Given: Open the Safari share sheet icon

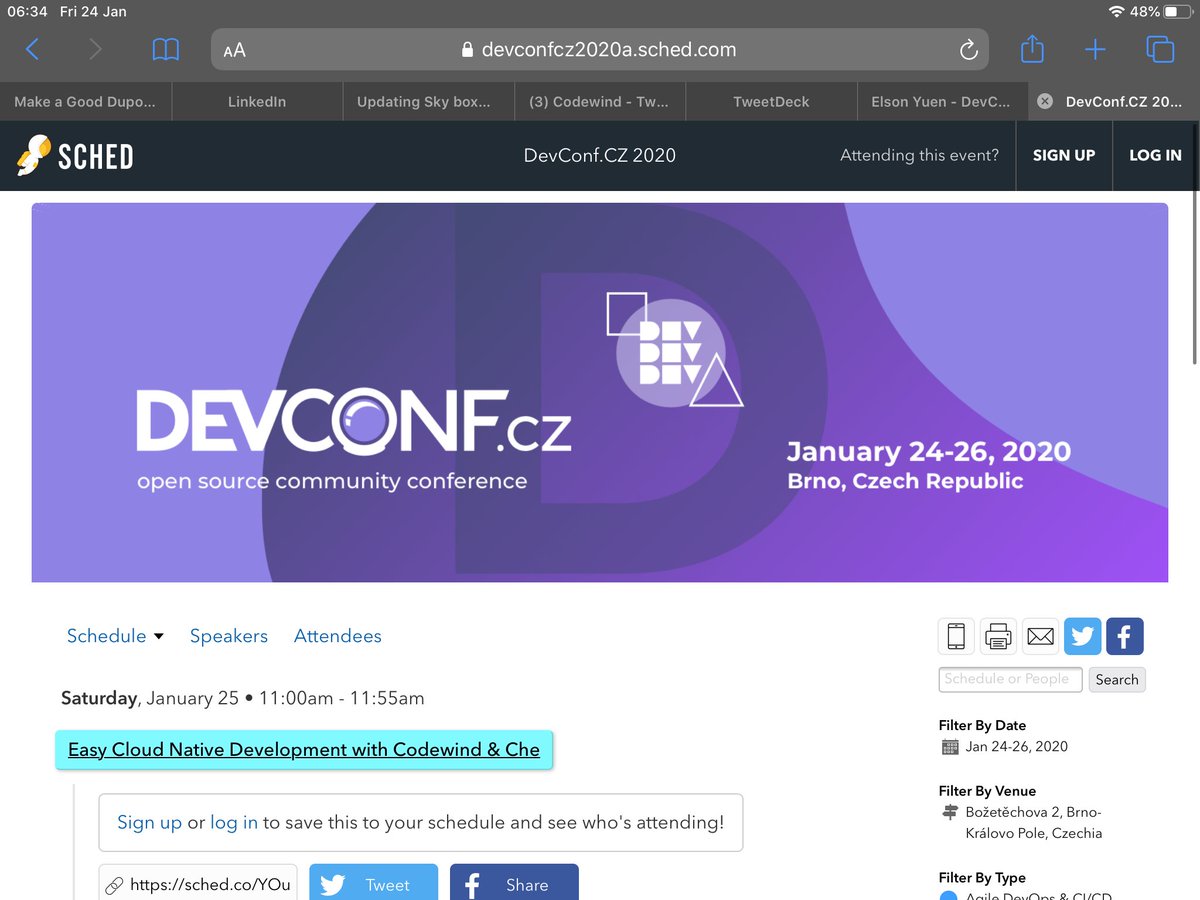Looking at the screenshot, I should (1032, 48).
